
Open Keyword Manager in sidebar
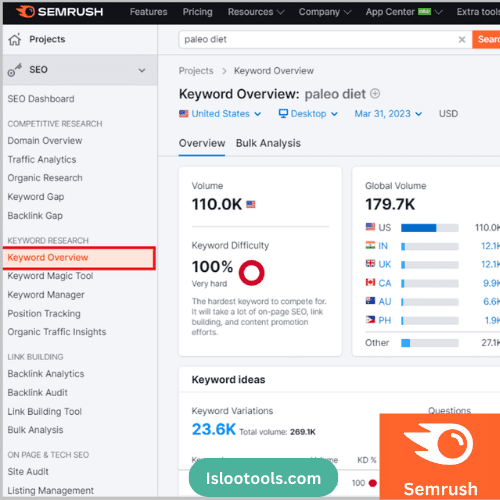(46, 295)
